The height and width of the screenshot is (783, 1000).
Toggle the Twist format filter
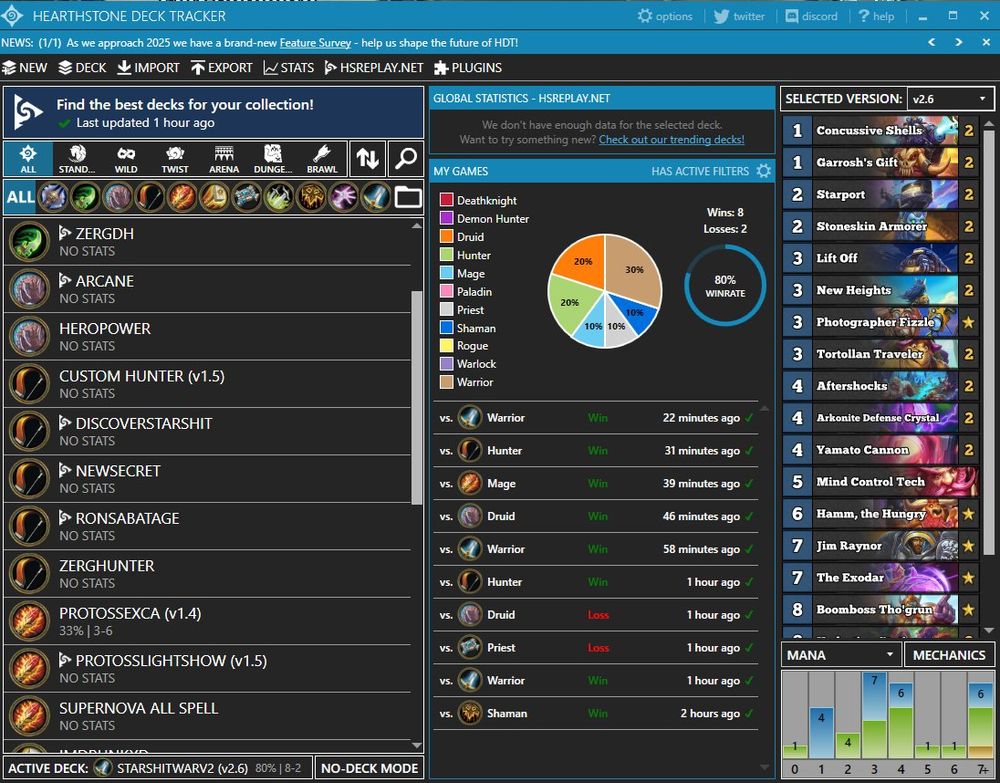tap(175, 159)
